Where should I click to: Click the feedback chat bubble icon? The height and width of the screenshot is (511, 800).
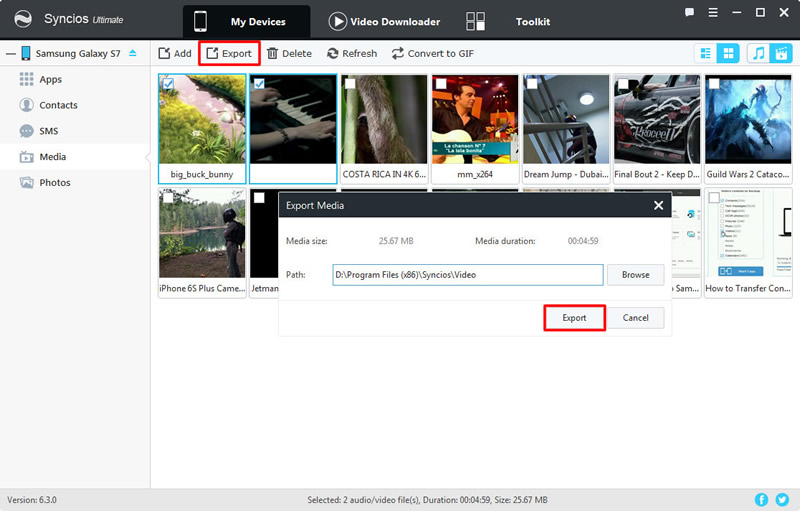pos(689,12)
